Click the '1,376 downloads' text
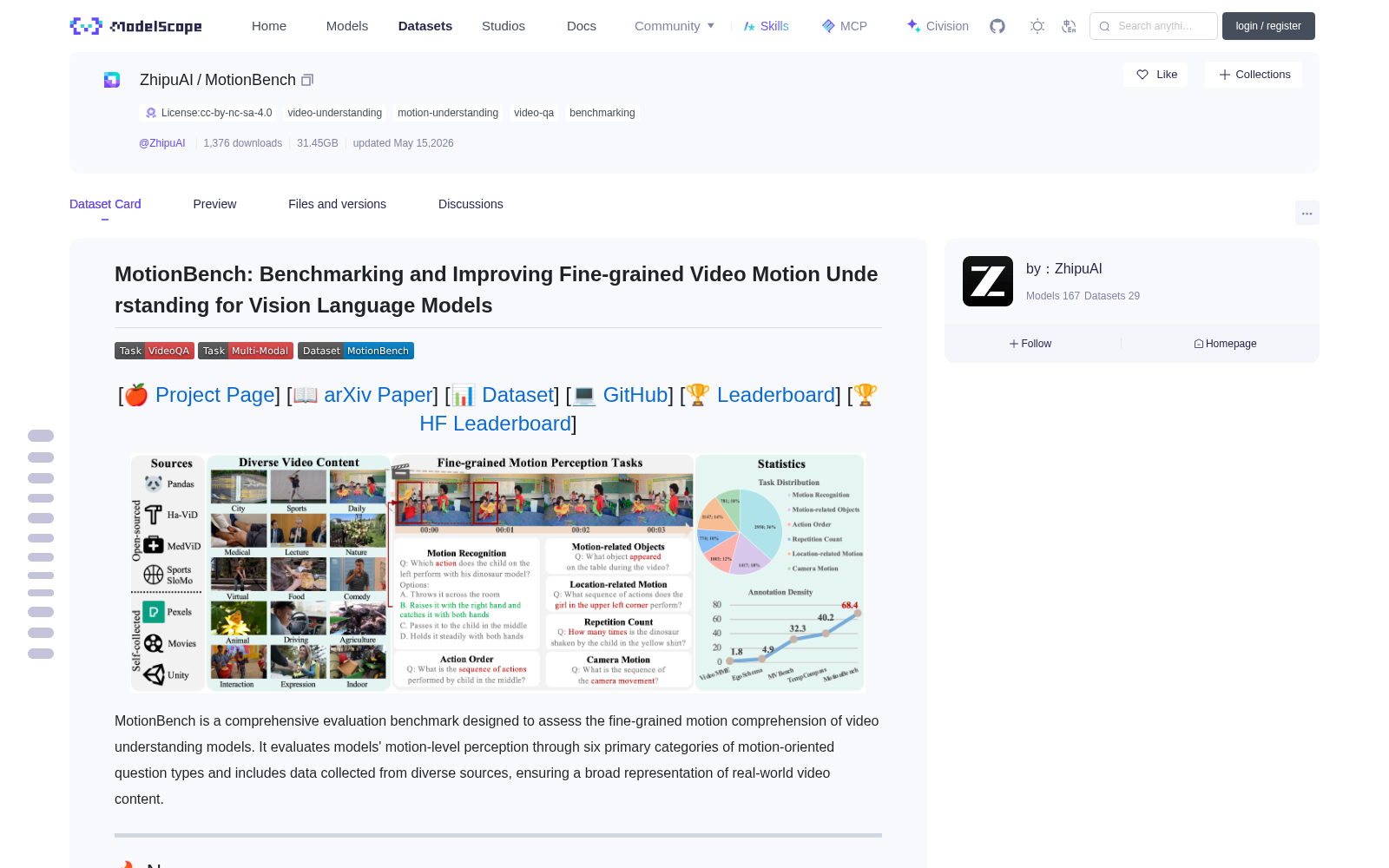The width and height of the screenshot is (1389, 868). (243, 143)
